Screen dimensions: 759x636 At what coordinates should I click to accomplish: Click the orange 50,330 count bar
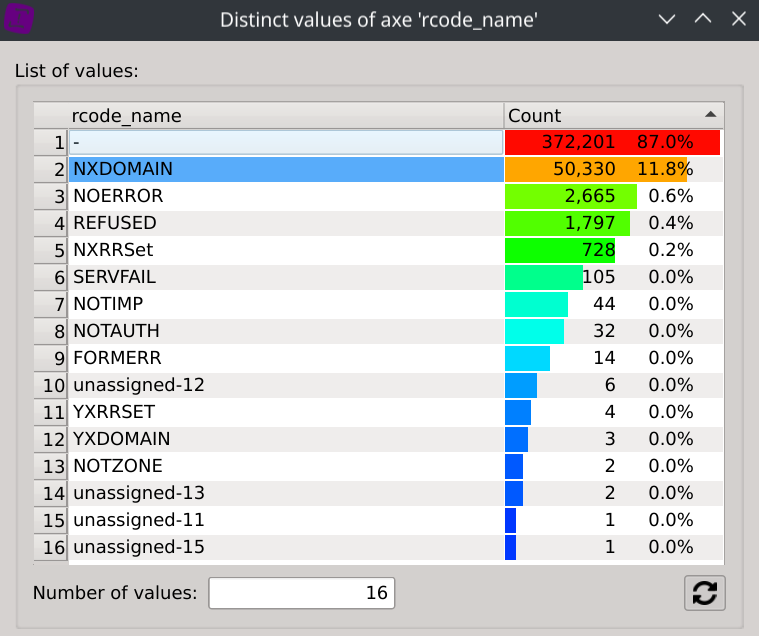coord(596,169)
